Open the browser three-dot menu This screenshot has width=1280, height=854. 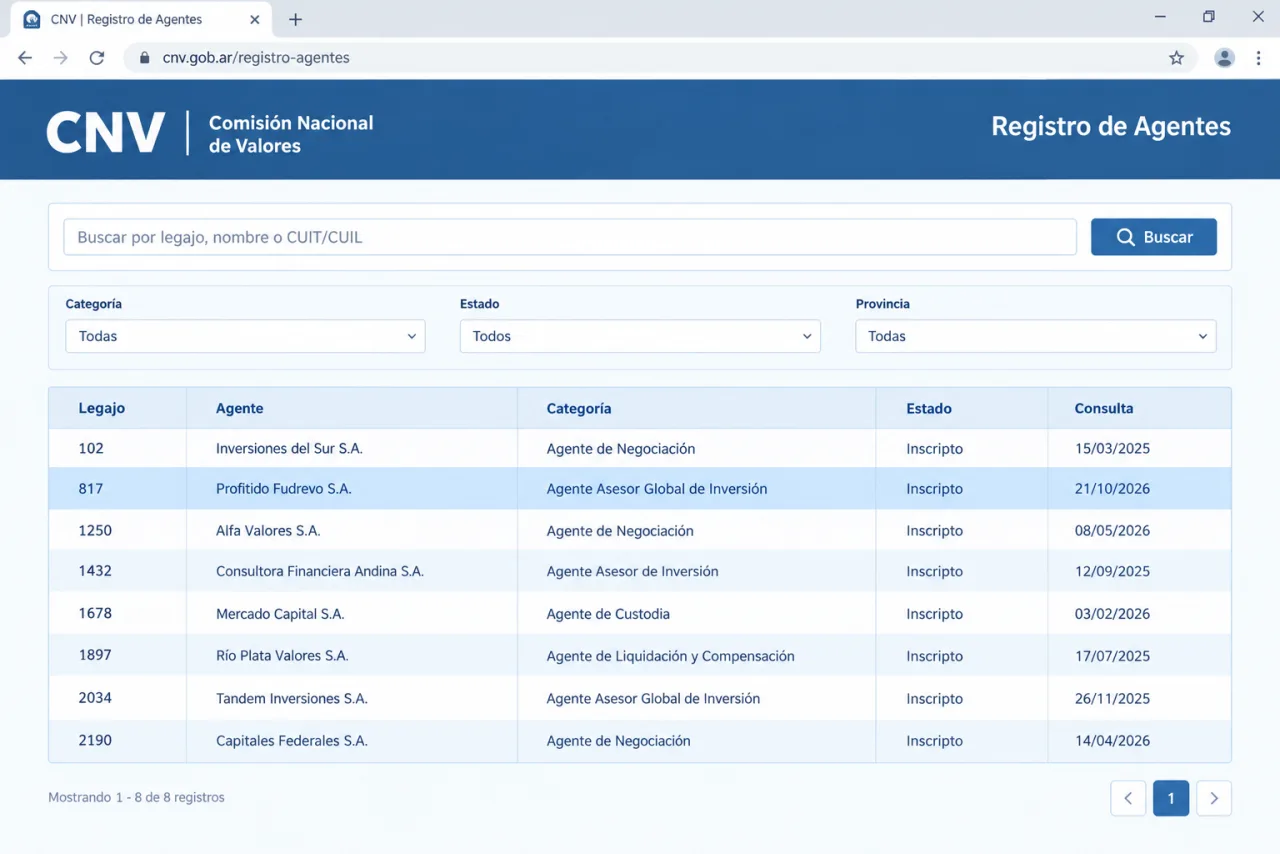pyautogui.click(x=1258, y=58)
